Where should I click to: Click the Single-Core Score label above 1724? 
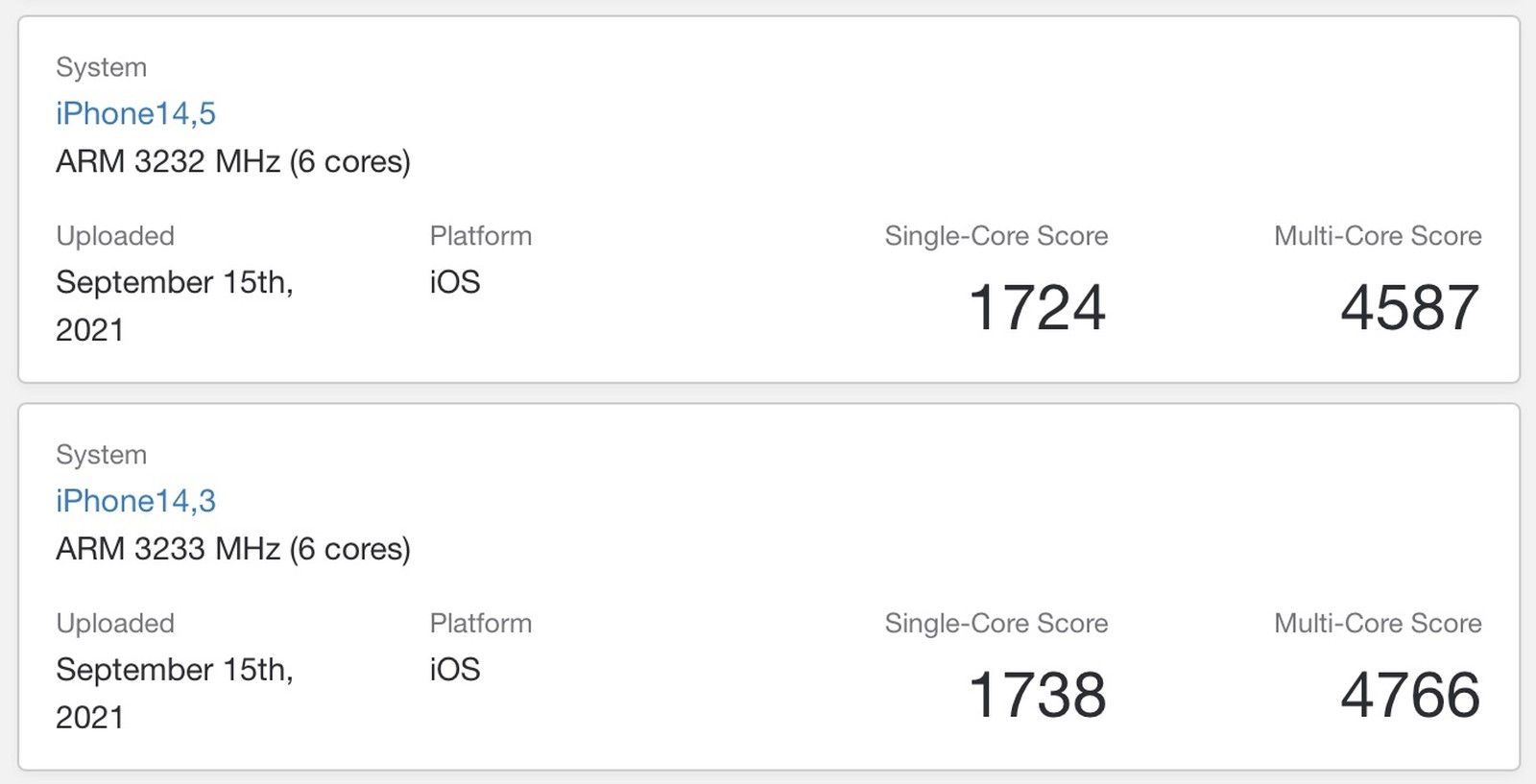(996, 236)
